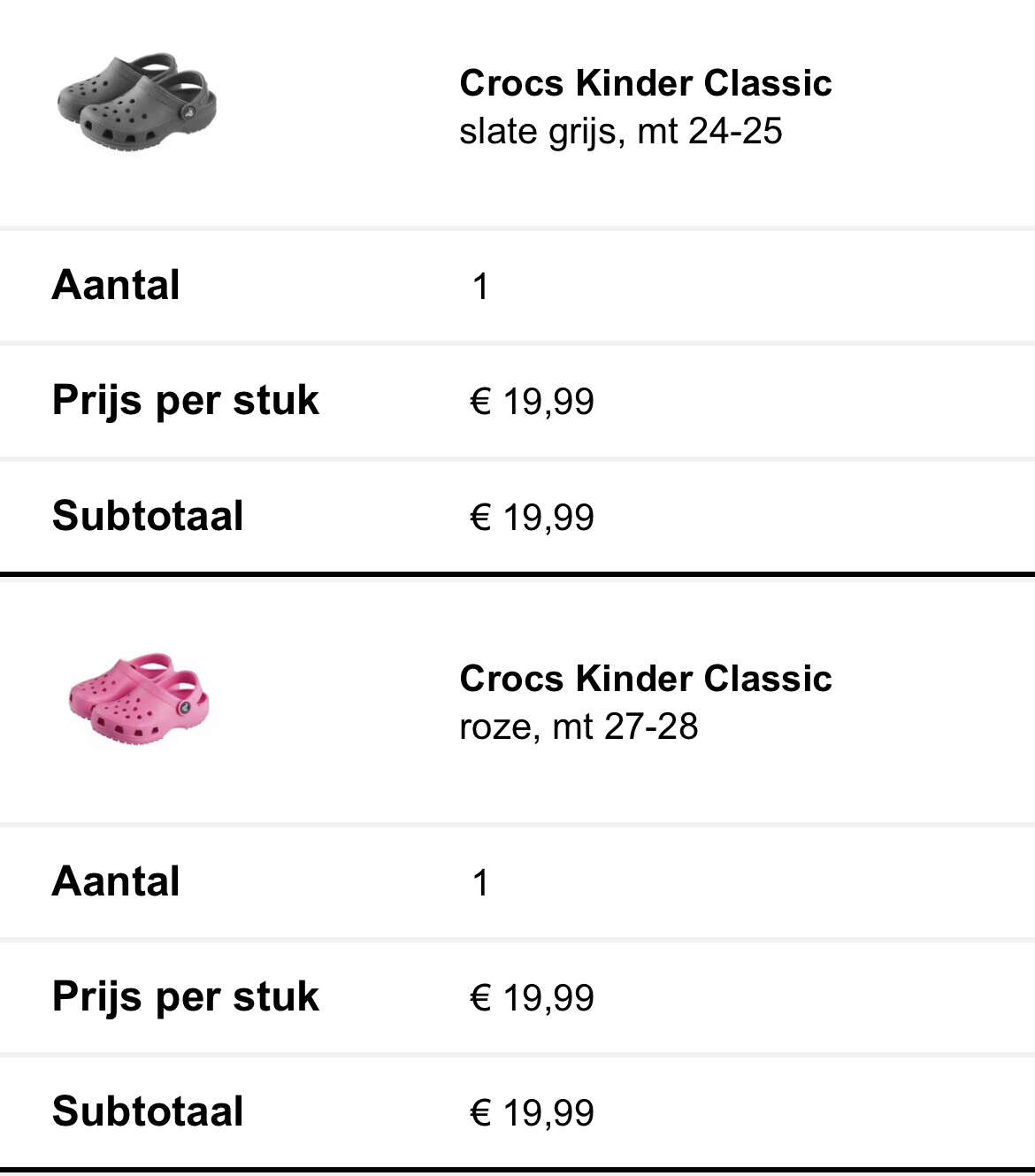The image size is (1035, 1176).
Task: Click unit price € 19,99 for the pink Crocs
Action: 532,998
